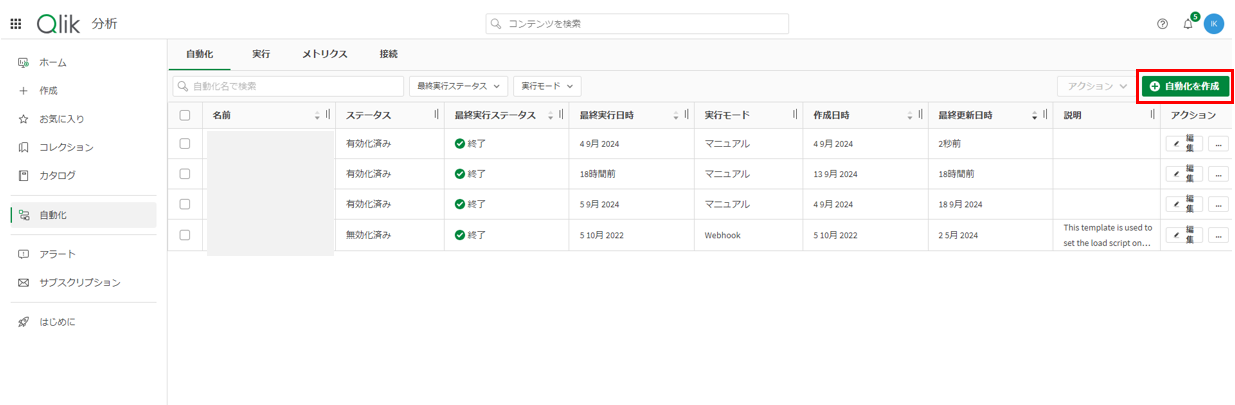Open the help question mark icon

[1162, 24]
